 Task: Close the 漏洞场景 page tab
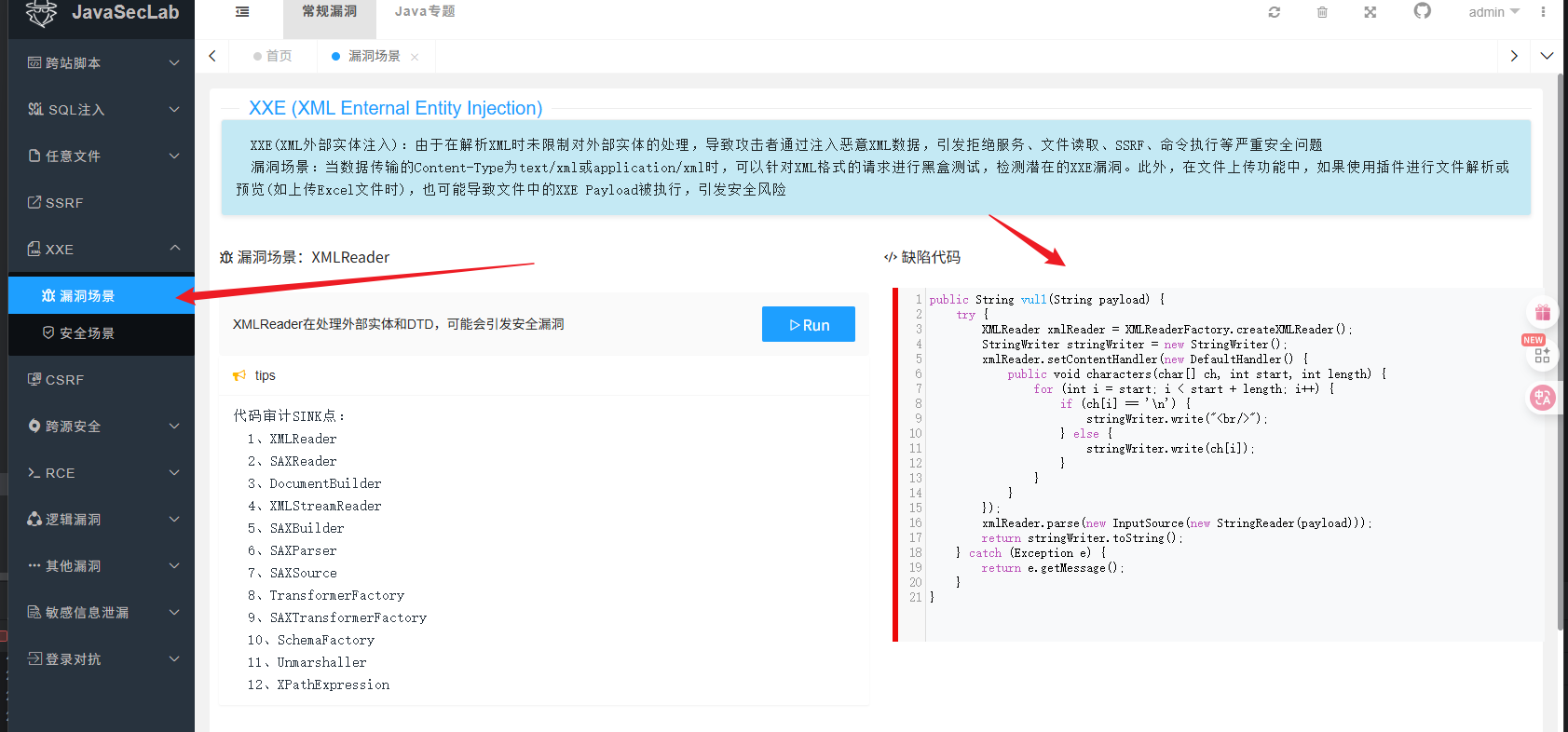coord(415,57)
